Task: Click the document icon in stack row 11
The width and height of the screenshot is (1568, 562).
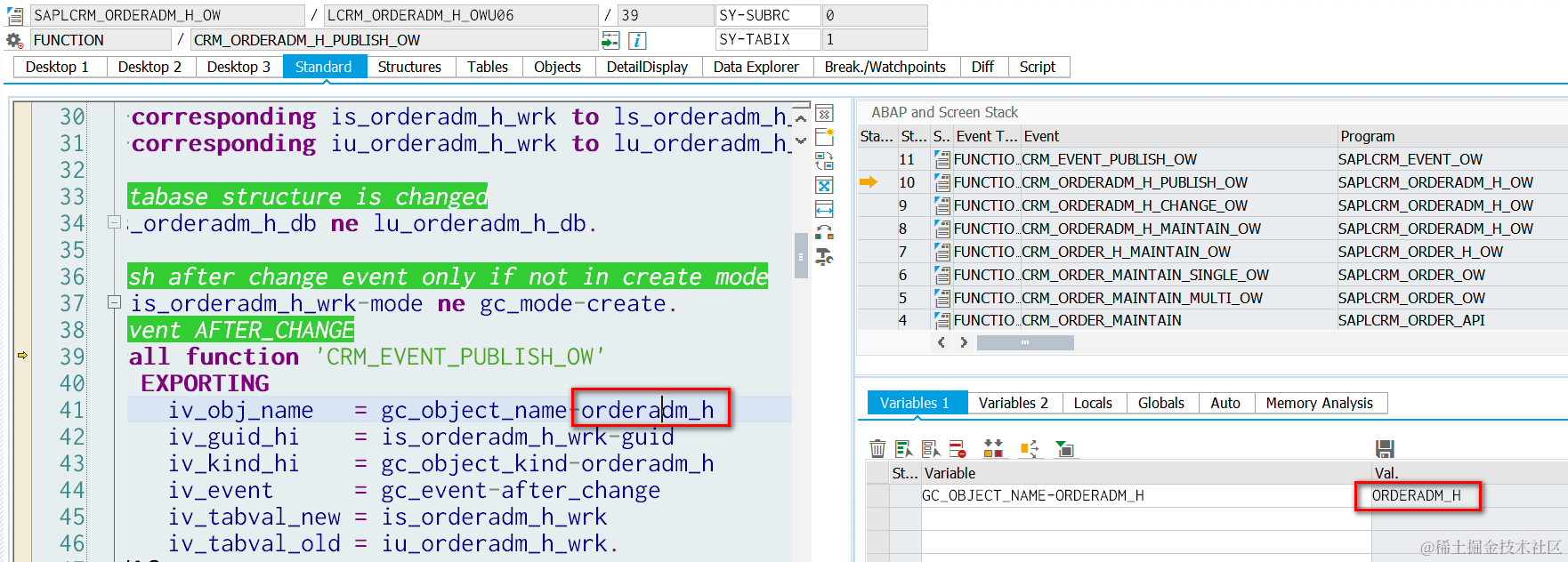Action: (942, 159)
